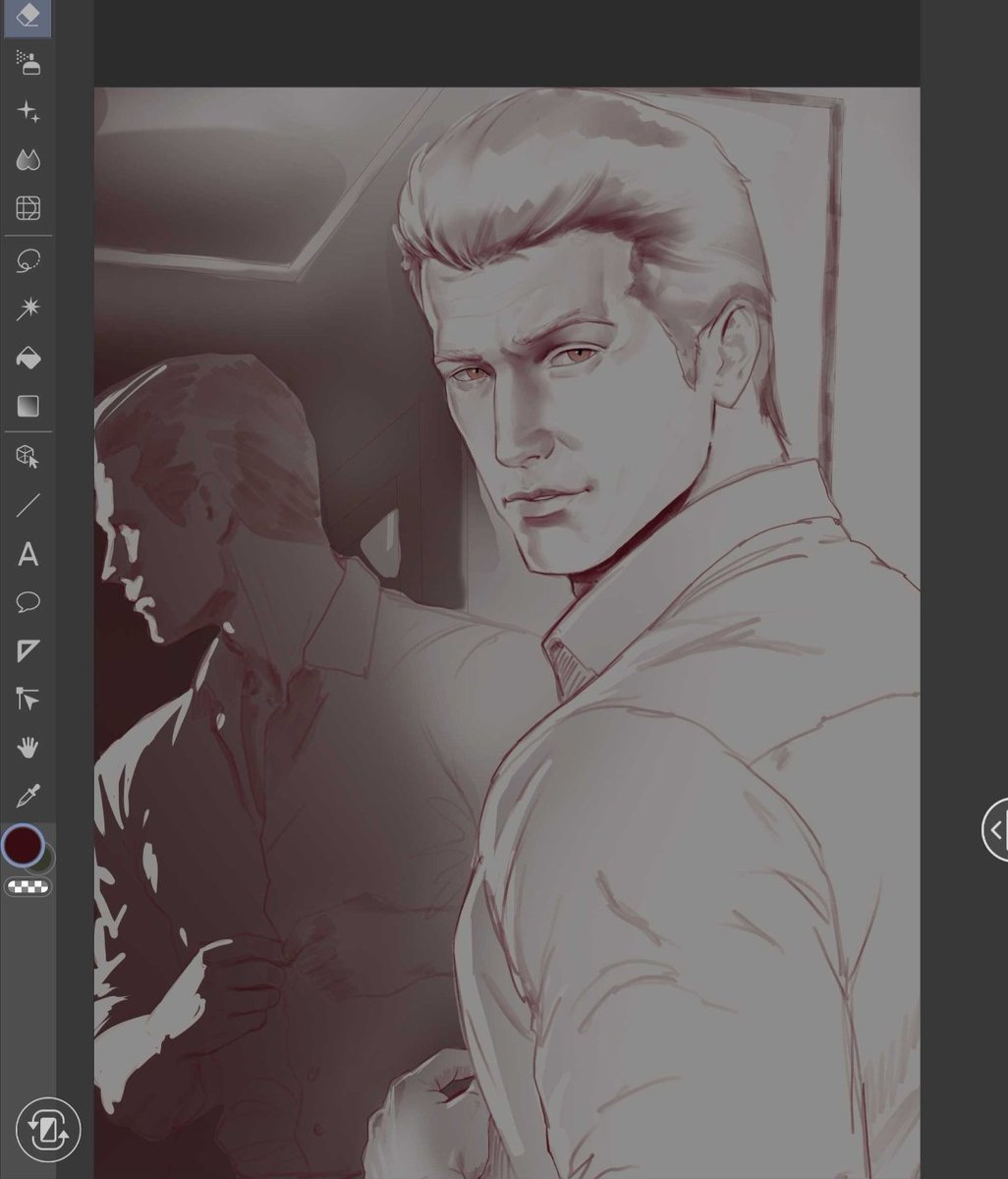Choose the Decoration sparkle tool
This screenshot has width=1008, height=1179.
point(28,112)
